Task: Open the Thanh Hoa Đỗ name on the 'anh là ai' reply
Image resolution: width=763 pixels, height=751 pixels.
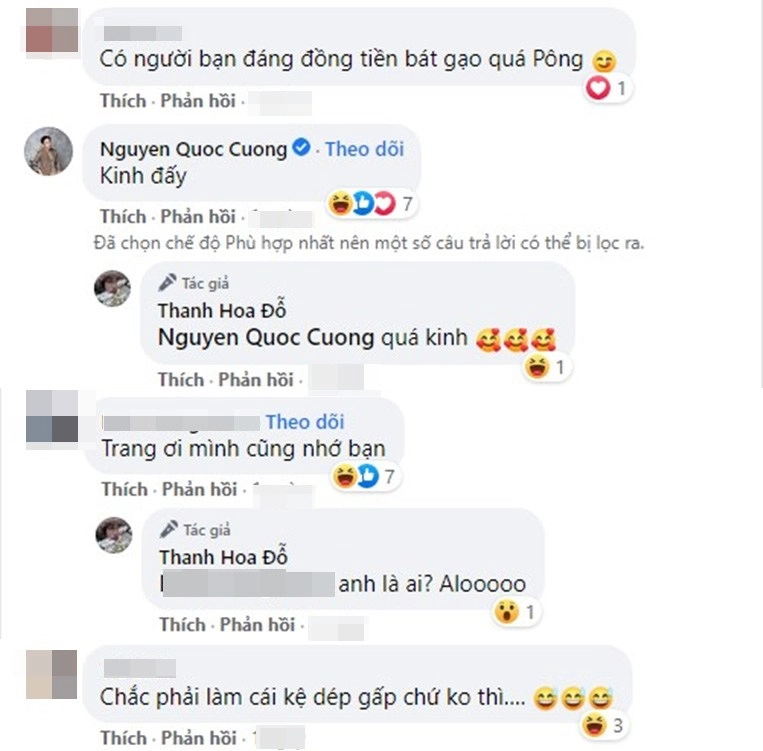Action: point(223,557)
